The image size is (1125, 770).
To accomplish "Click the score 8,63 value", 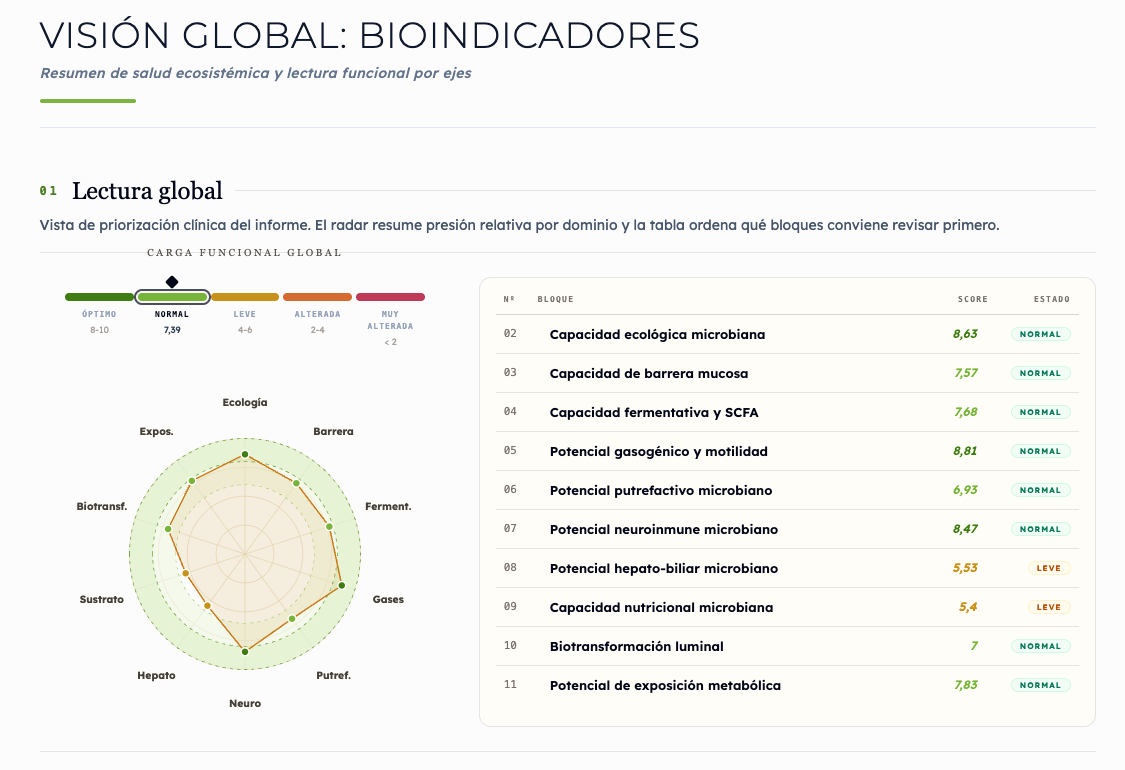I will (965, 334).
